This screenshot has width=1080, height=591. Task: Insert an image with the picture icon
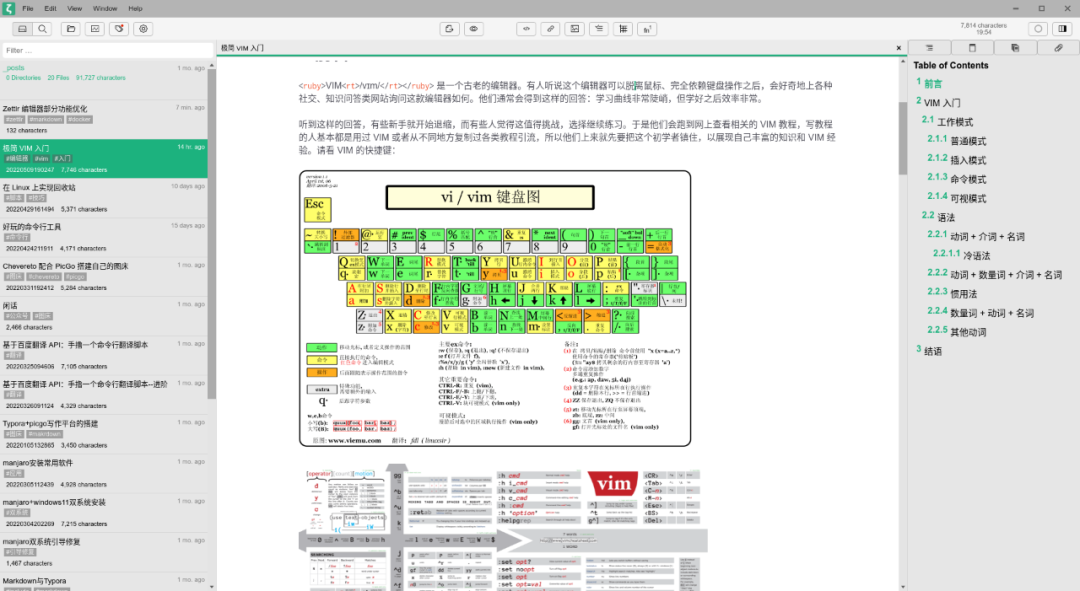point(574,29)
